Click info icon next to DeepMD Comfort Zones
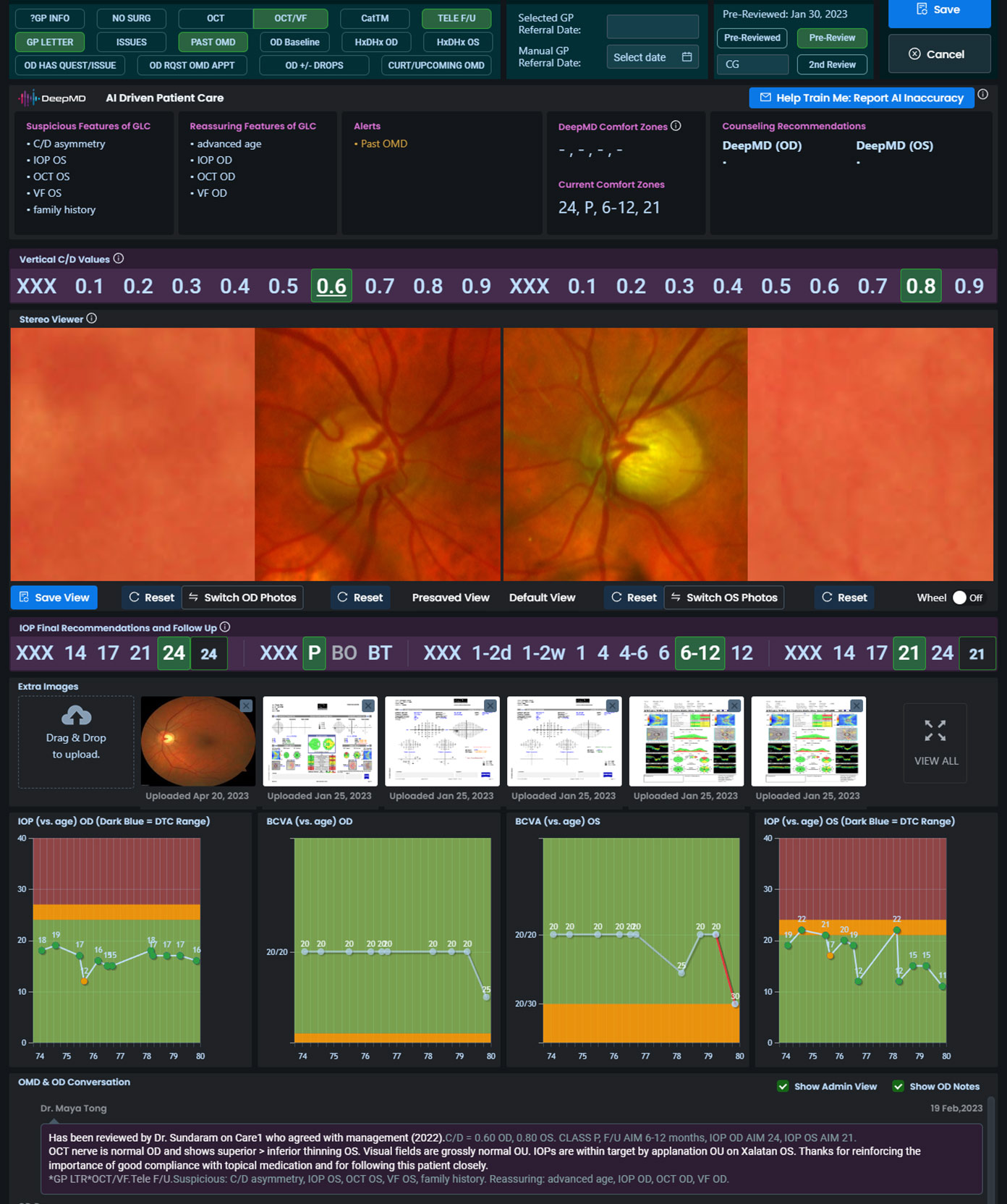The height and width of the screenshot is (1204, 1007). click(676, 126)
